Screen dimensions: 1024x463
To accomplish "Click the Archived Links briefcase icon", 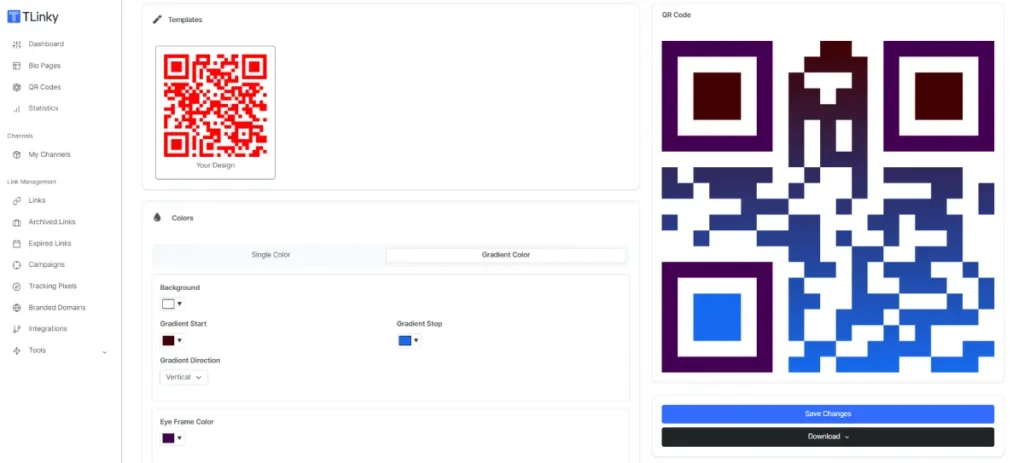I will (x=17, y=223).
